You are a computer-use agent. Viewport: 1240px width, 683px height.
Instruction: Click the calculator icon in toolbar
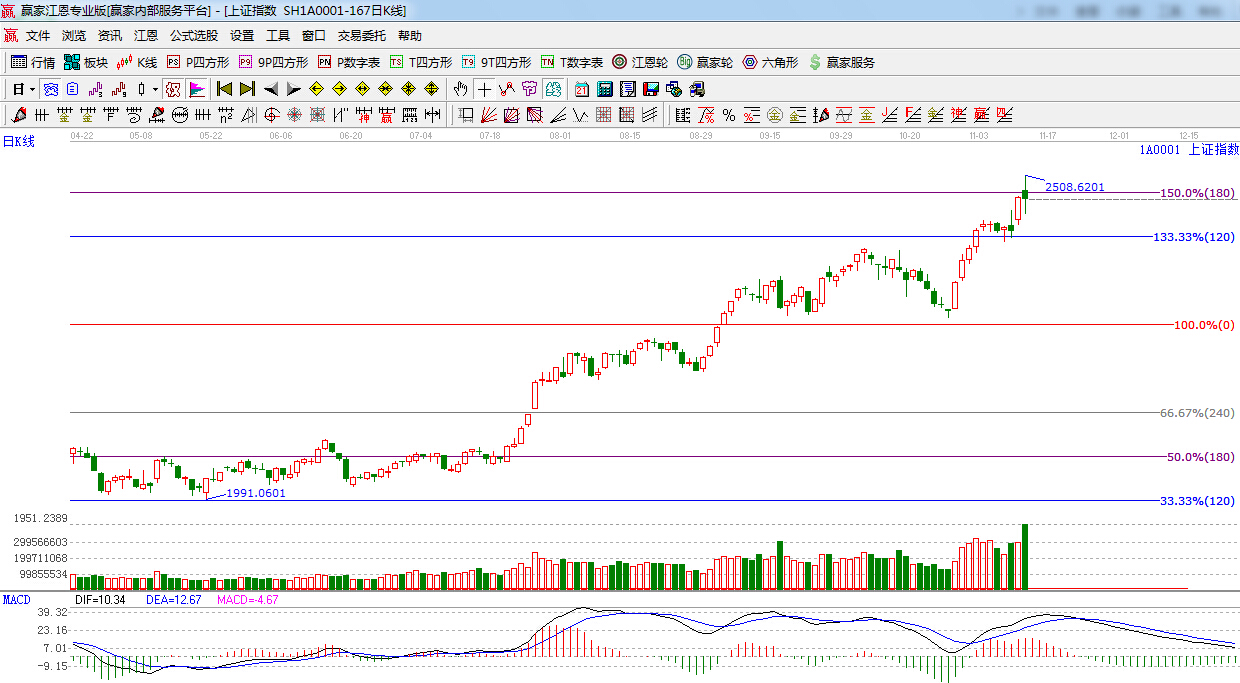[x=605, y=89]
